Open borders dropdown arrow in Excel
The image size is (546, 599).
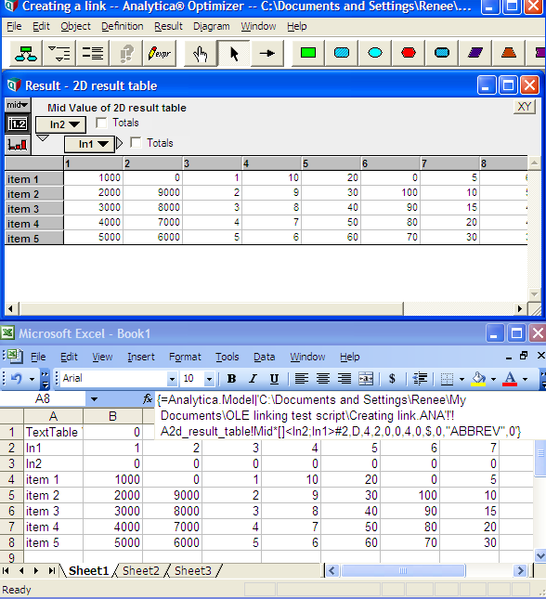[462, 379]
